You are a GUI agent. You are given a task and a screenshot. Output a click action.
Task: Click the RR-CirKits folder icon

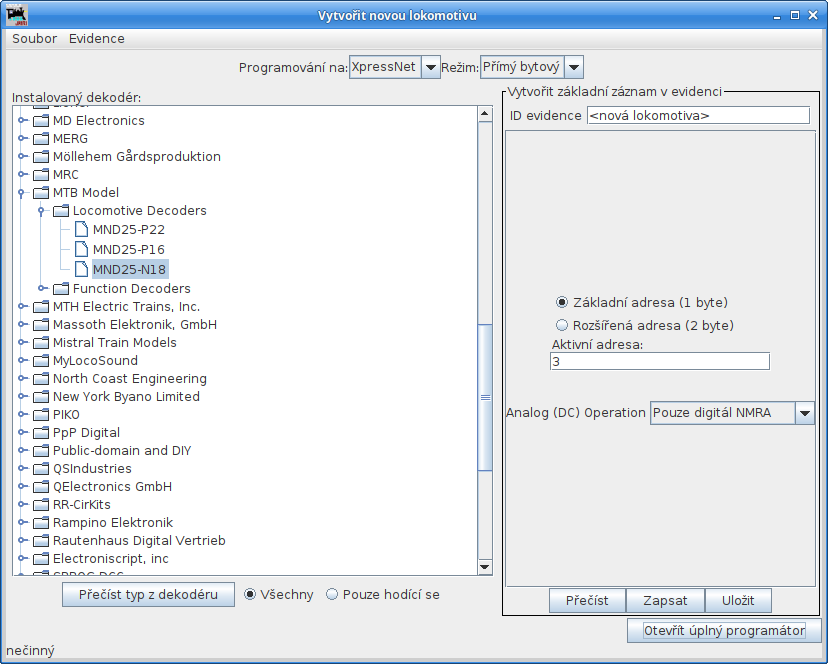41,504
